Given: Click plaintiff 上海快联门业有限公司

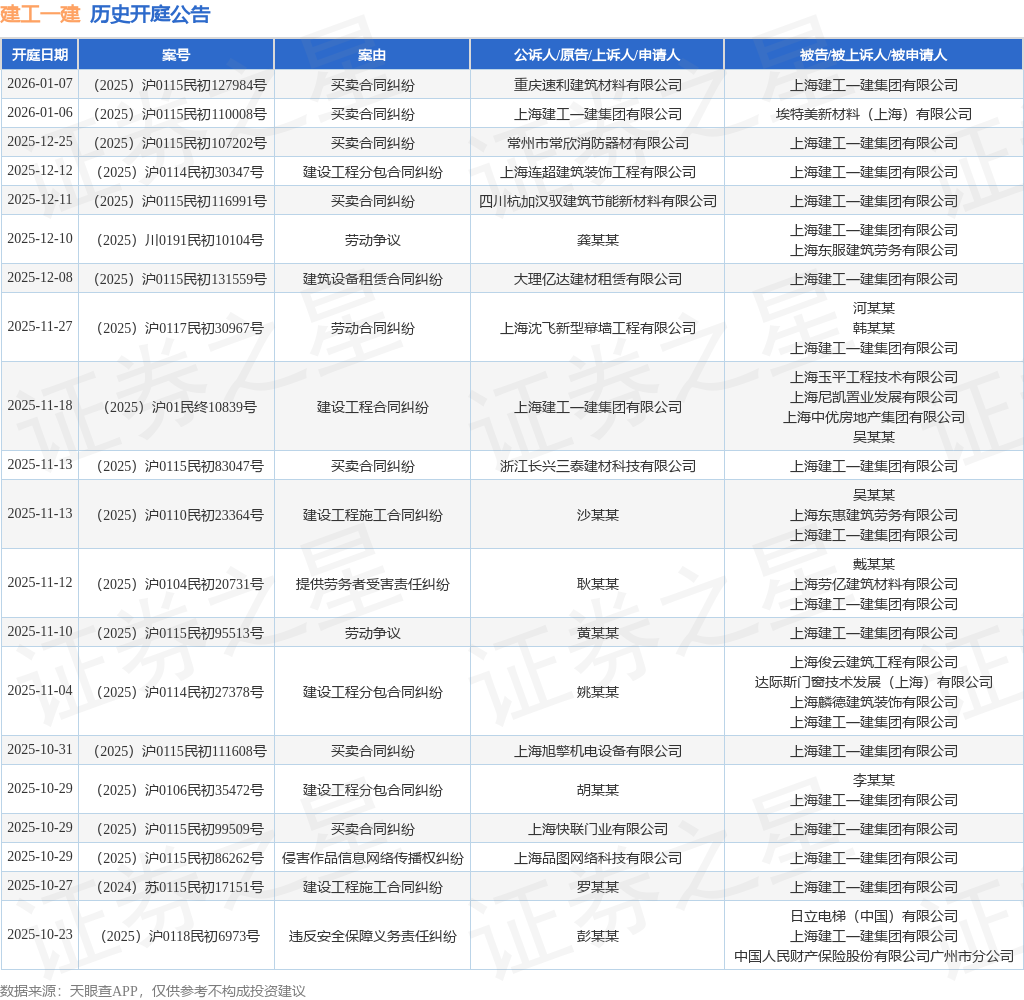Looking at the screenshot, I should [598, 829].
